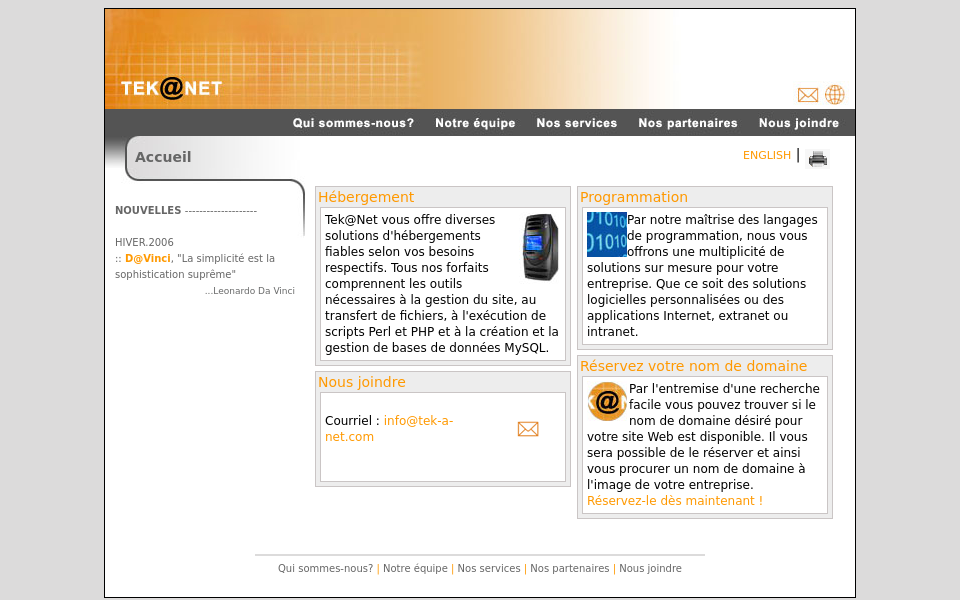Click Réservez-le dès maintenant link
Viewport: 960px width, 600px height.
(674, 500)
